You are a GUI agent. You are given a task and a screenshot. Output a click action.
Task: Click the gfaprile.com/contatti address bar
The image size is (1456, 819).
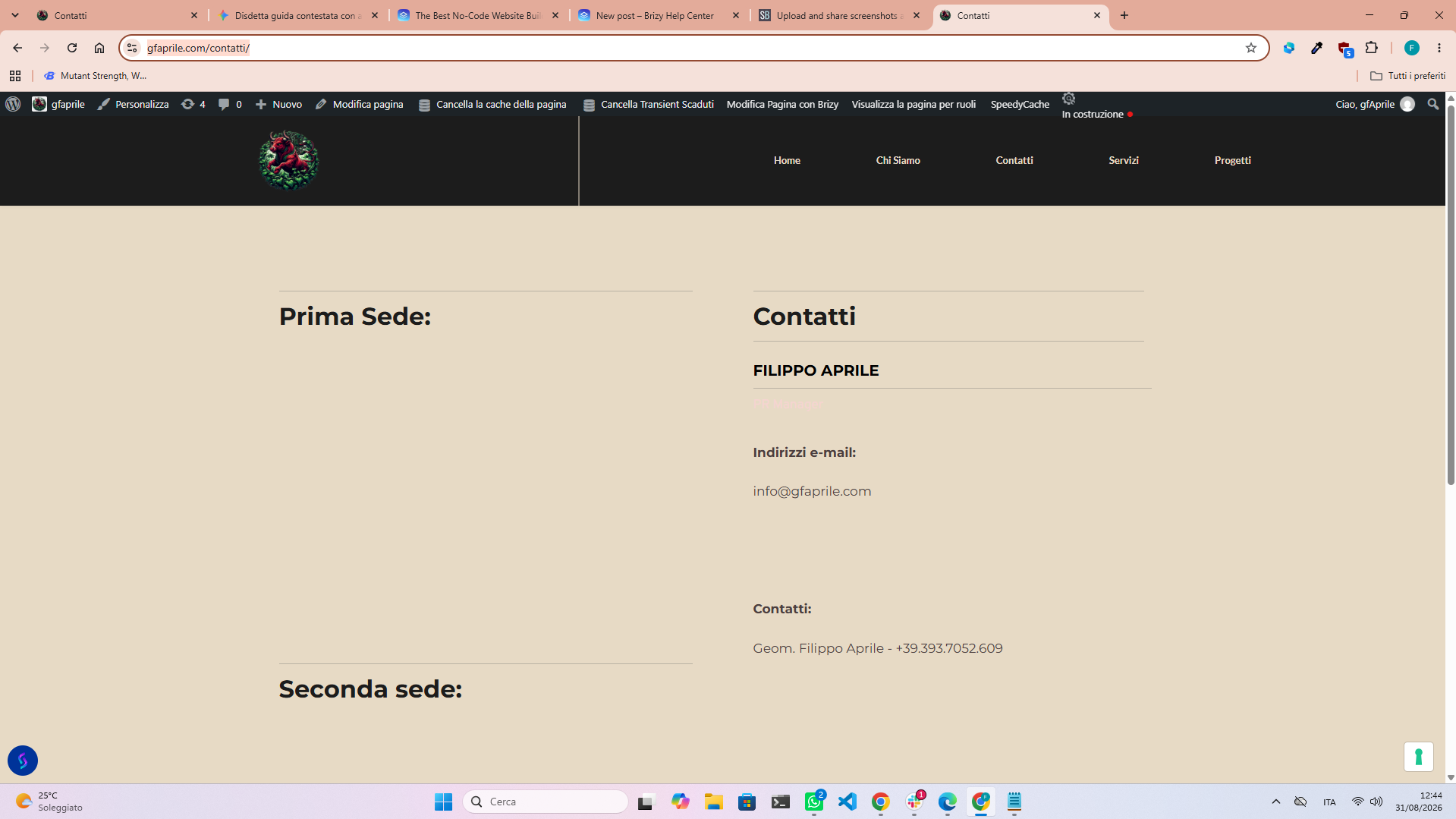683,48
